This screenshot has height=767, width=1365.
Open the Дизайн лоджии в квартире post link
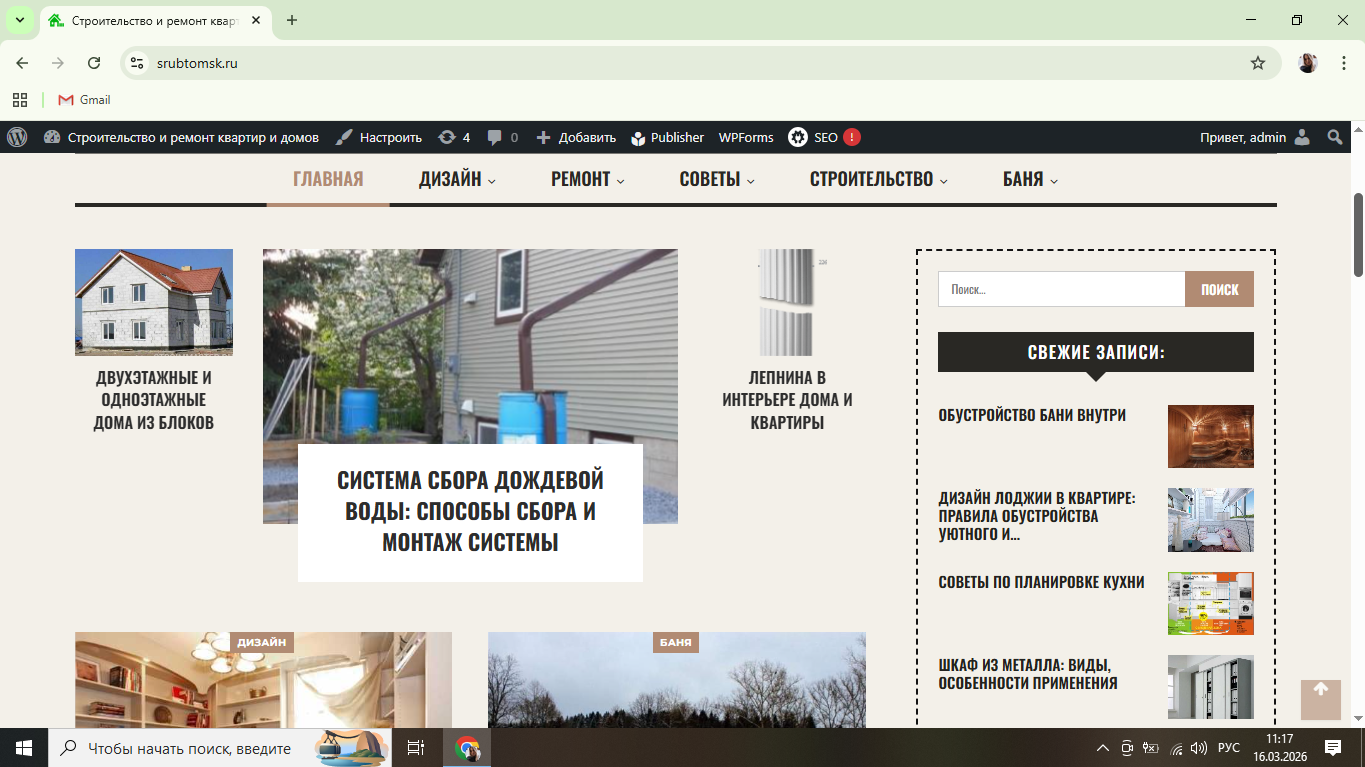[x=1037, y=516]
